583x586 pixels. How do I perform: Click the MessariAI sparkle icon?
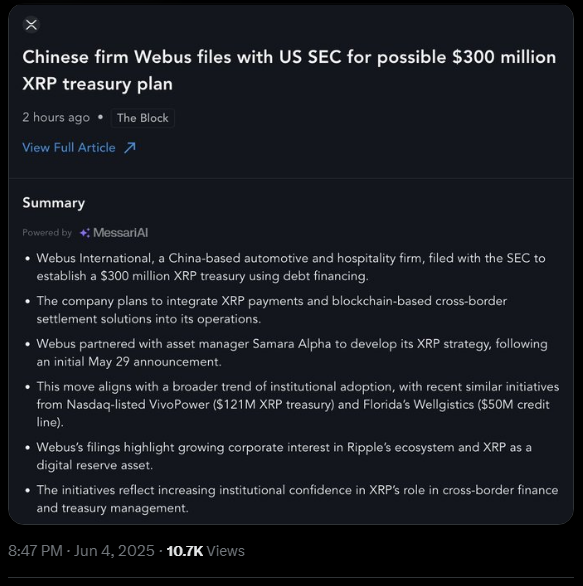tap(84, 233)
